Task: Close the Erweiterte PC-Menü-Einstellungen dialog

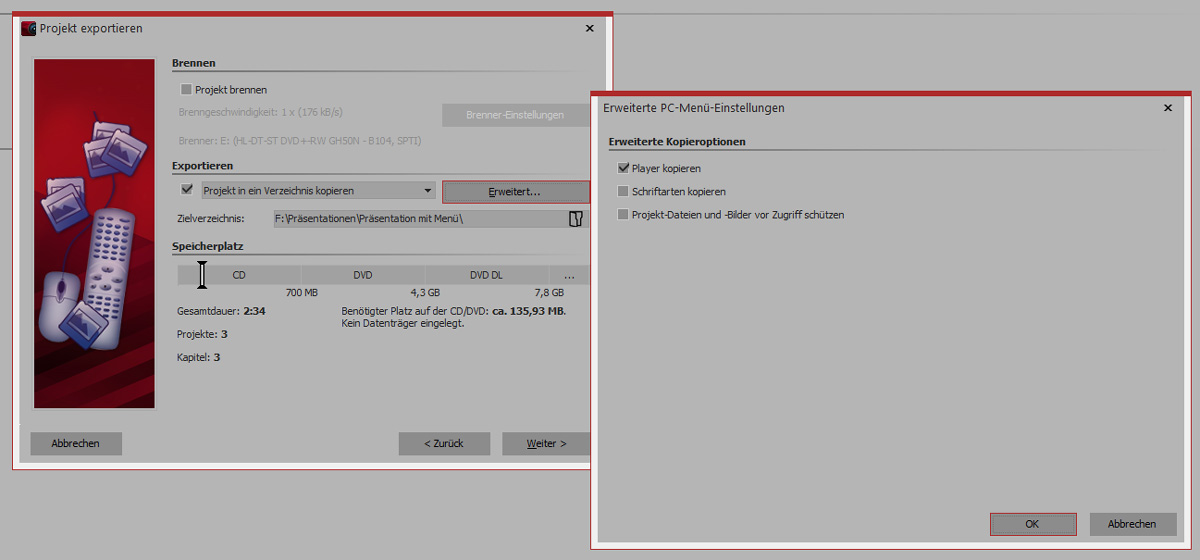Action: (x=1168, y=107)
